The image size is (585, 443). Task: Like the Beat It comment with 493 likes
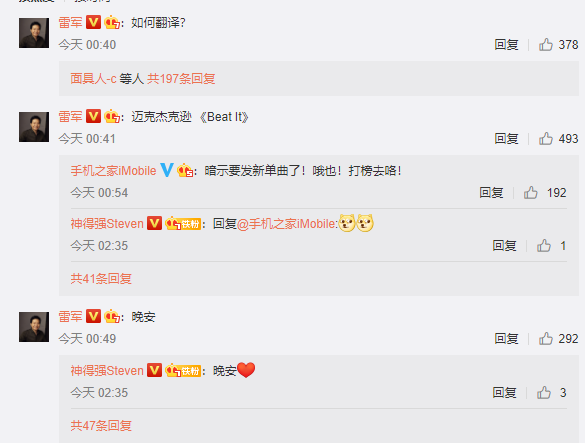545,139
